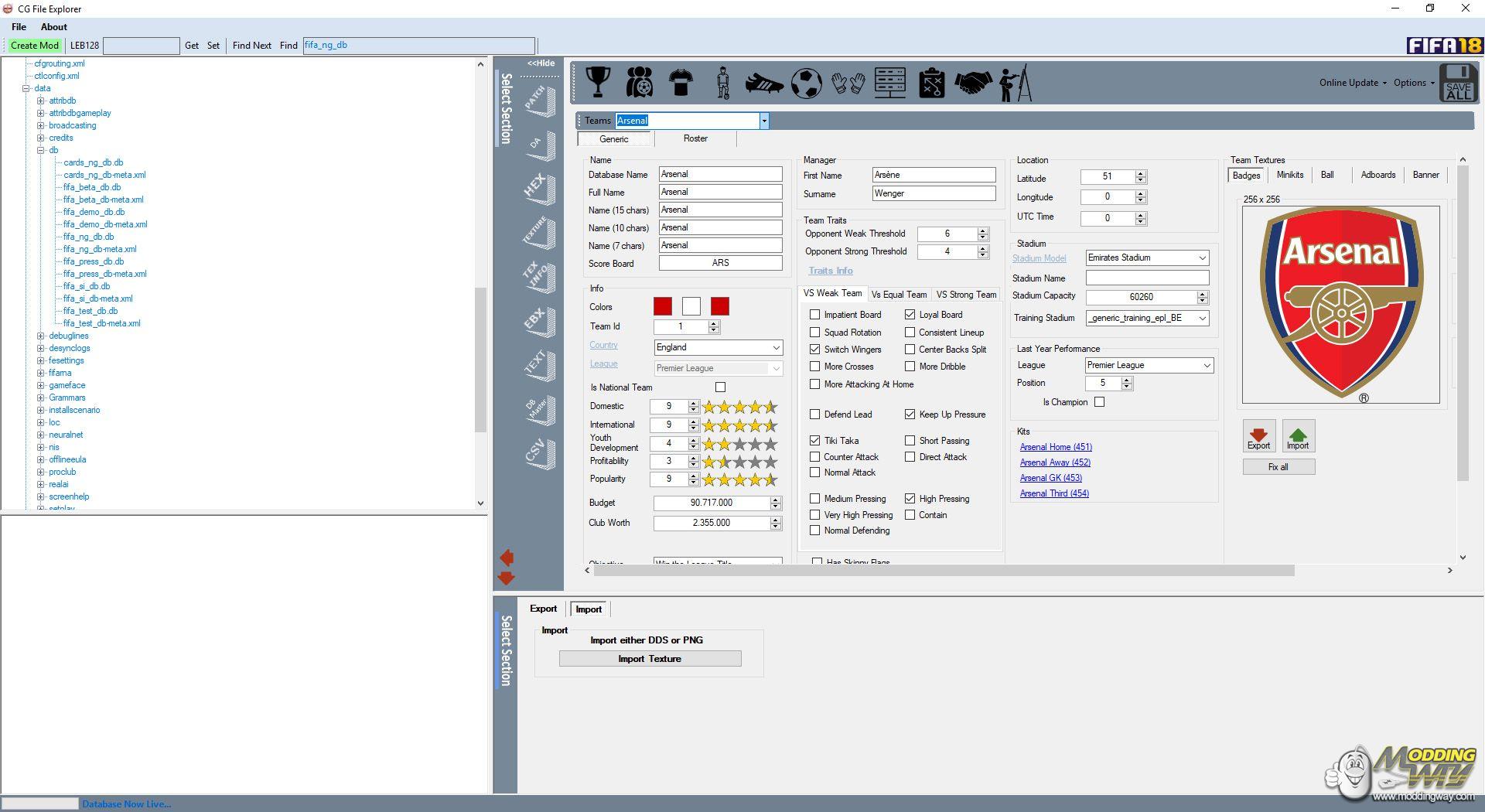Viewport: 1485px width, 812px height.
Task: Switch to the Export tab
Action: [543, 609]
